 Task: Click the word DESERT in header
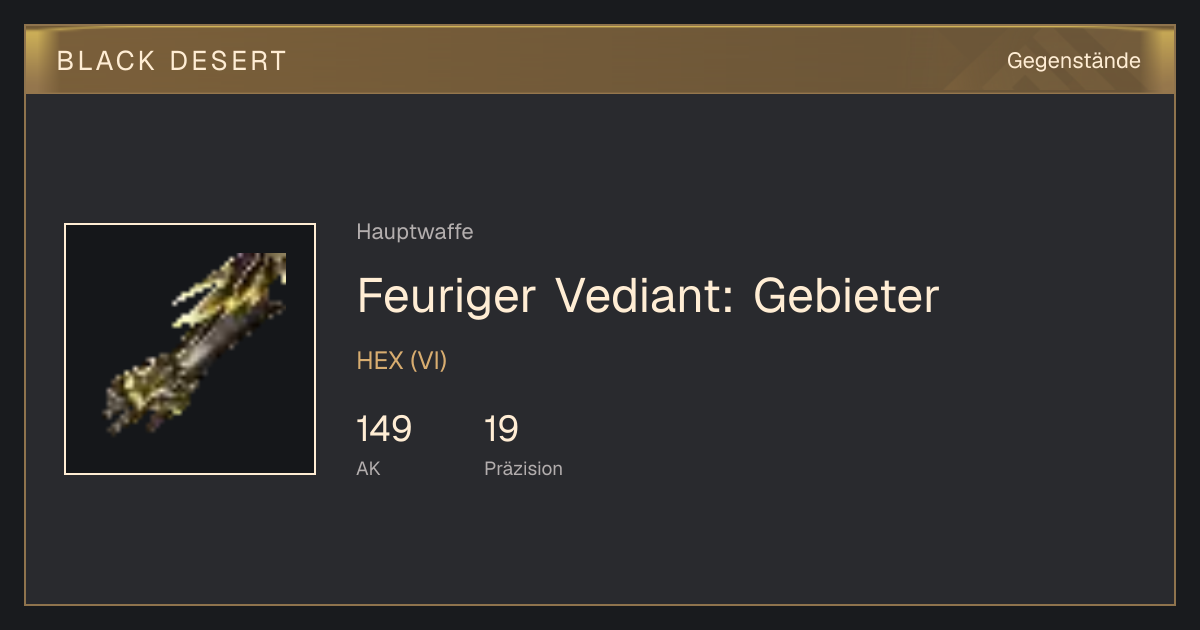click(229, 61)
